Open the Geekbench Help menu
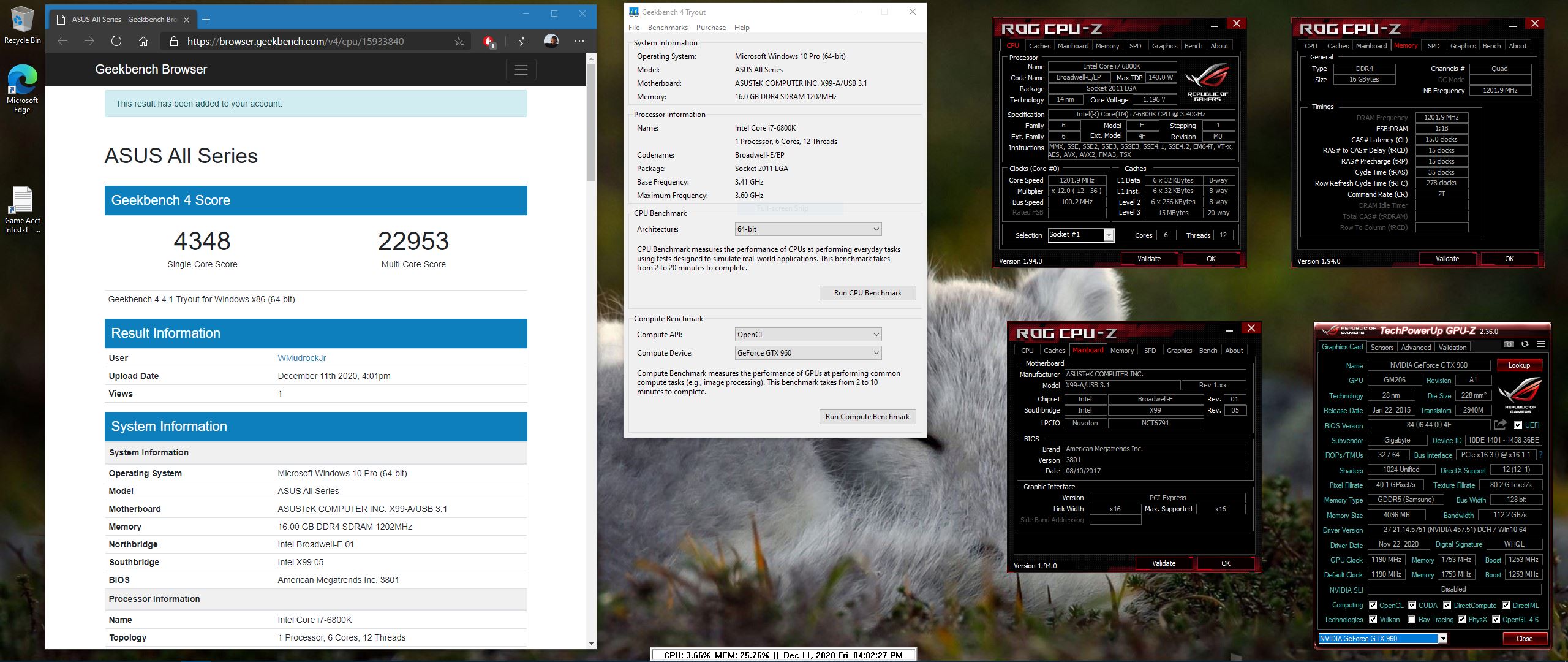 [742, 28]
